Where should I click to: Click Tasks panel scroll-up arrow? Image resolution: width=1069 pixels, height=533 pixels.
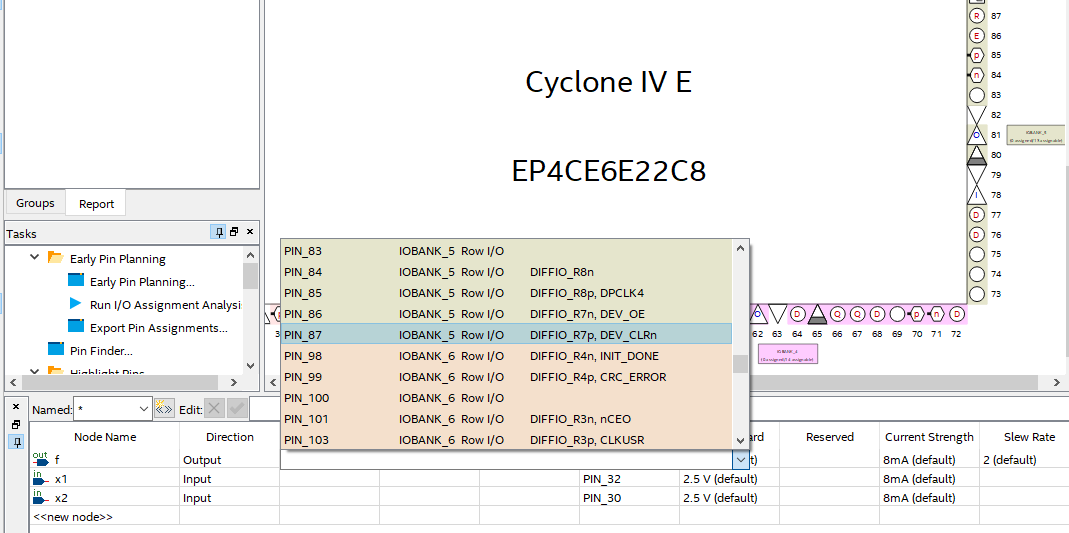[250, 255]
